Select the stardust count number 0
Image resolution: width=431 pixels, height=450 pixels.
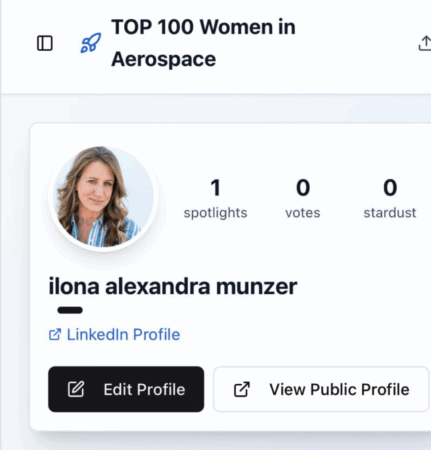390,187
